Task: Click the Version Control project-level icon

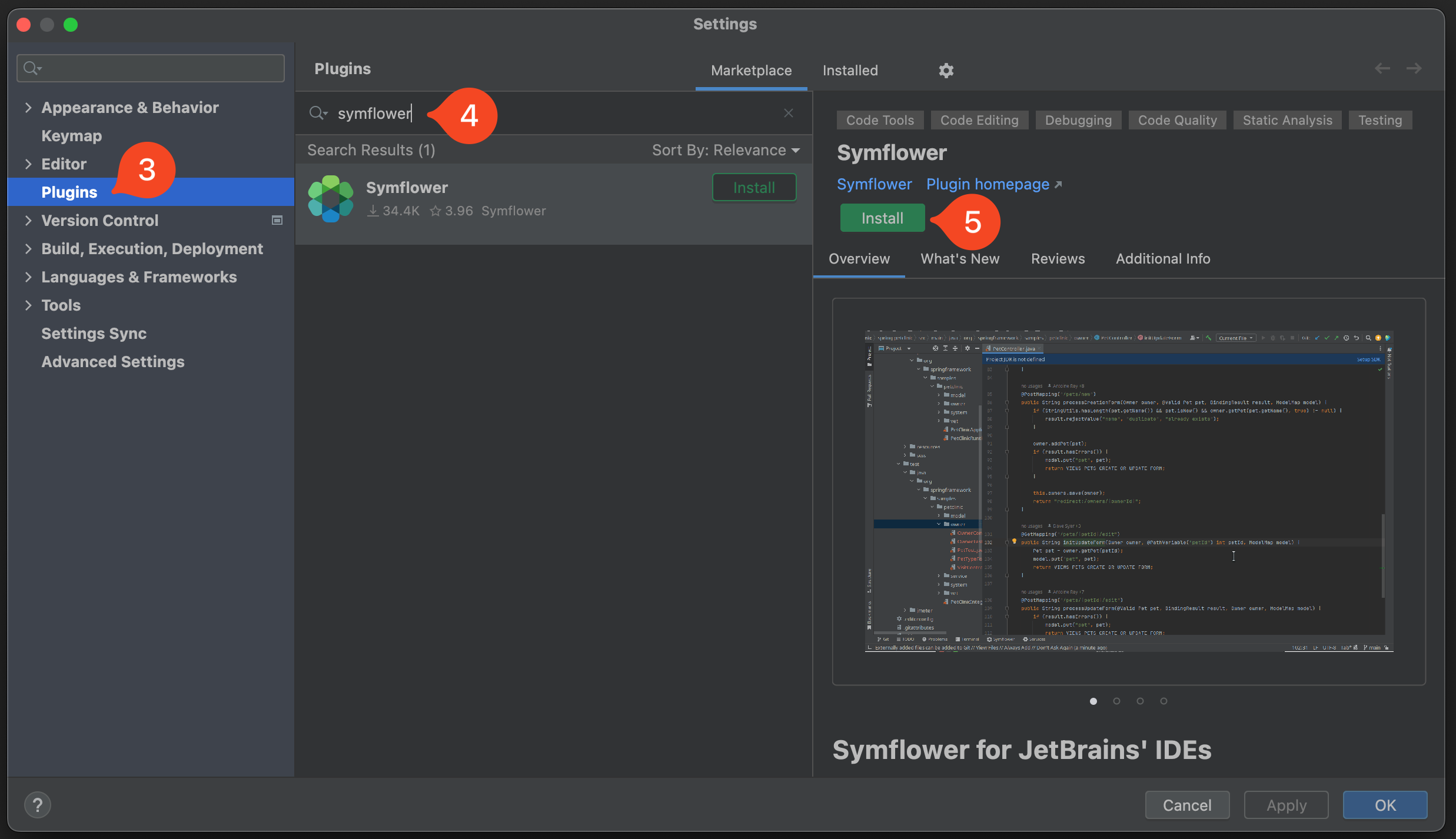Action: point(277,220)
